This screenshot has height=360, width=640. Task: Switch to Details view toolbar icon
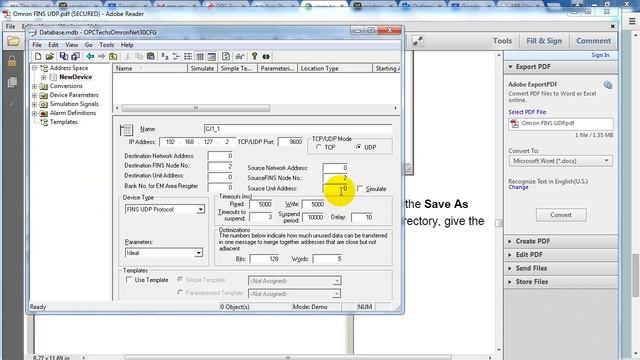click(x=200, y=56)
